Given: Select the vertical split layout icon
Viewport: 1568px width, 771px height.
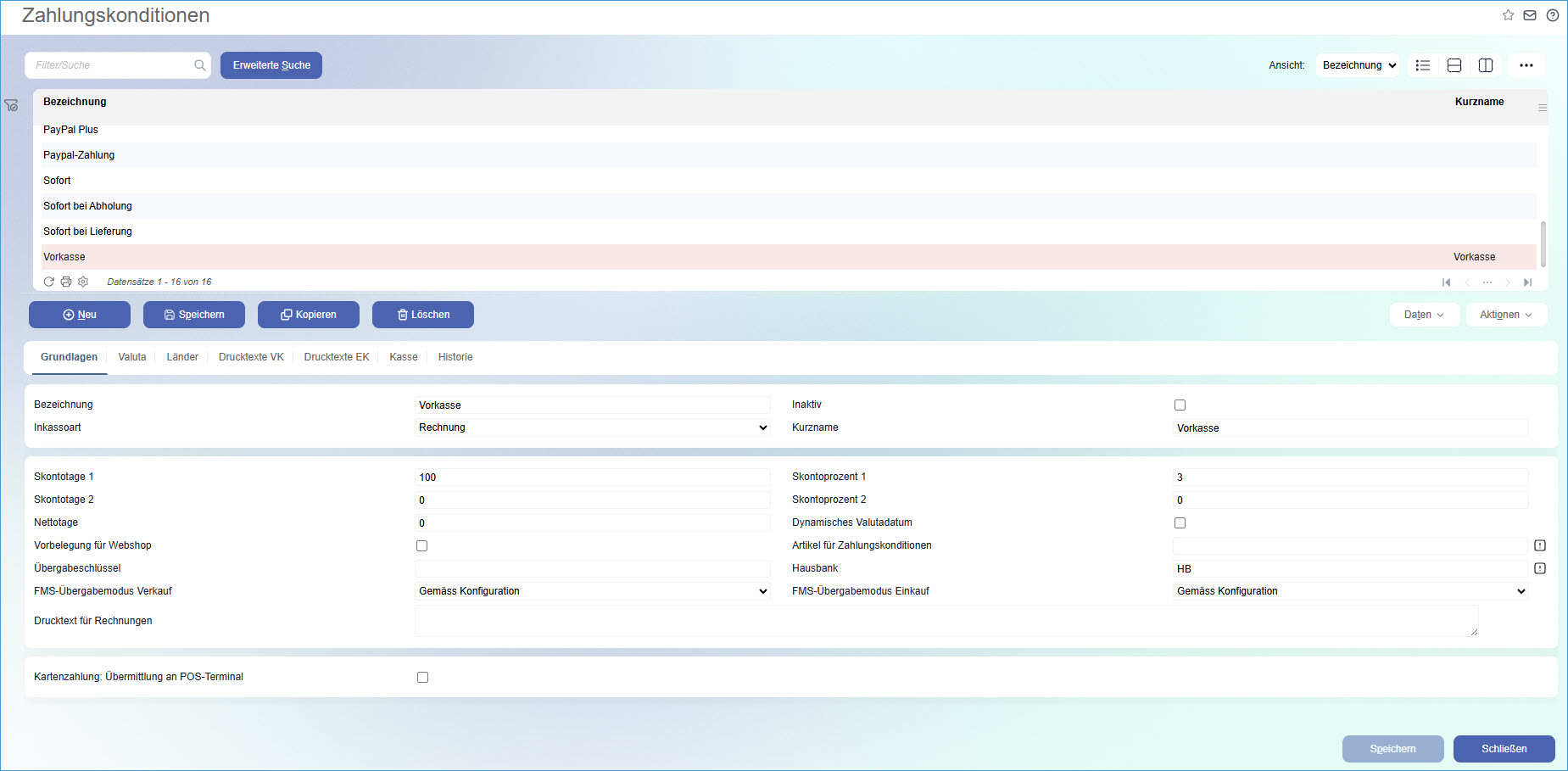Looking at the screenshot, I should coord(1486,65).
